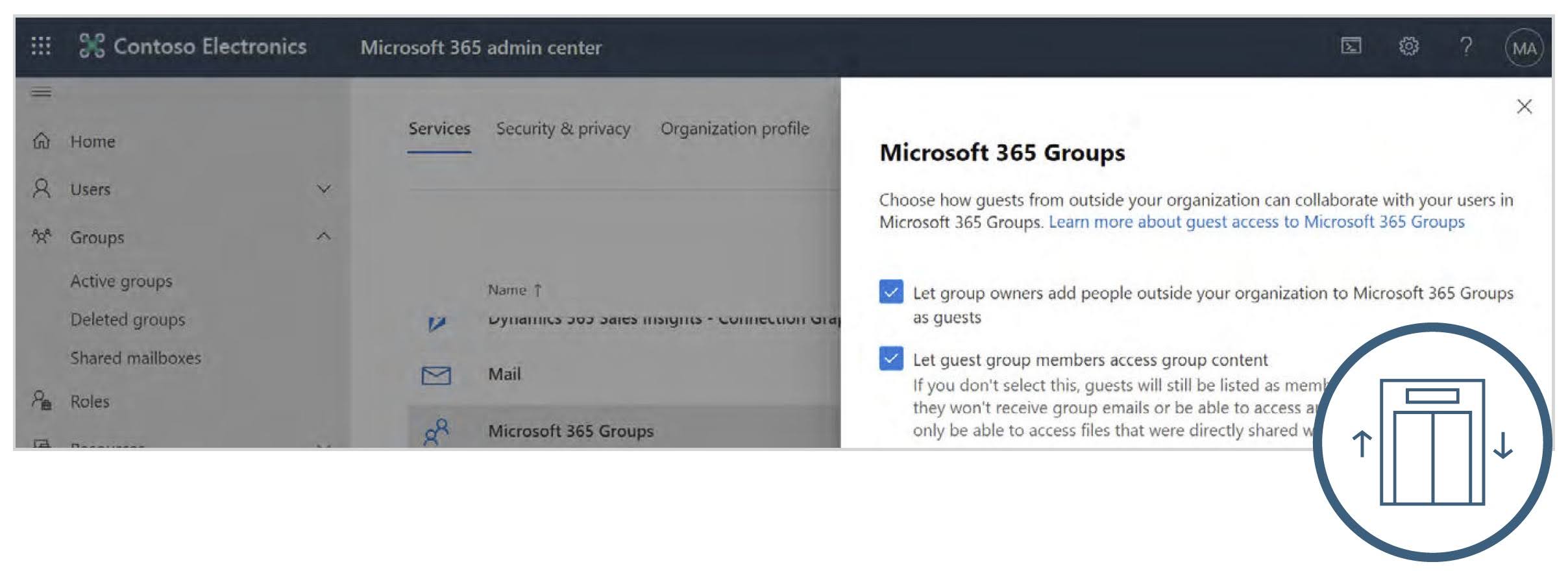Collapse navigation with the hamburger icon
Image resolution: width=1568 pixels, height=575 pixels.
point(41,92)
